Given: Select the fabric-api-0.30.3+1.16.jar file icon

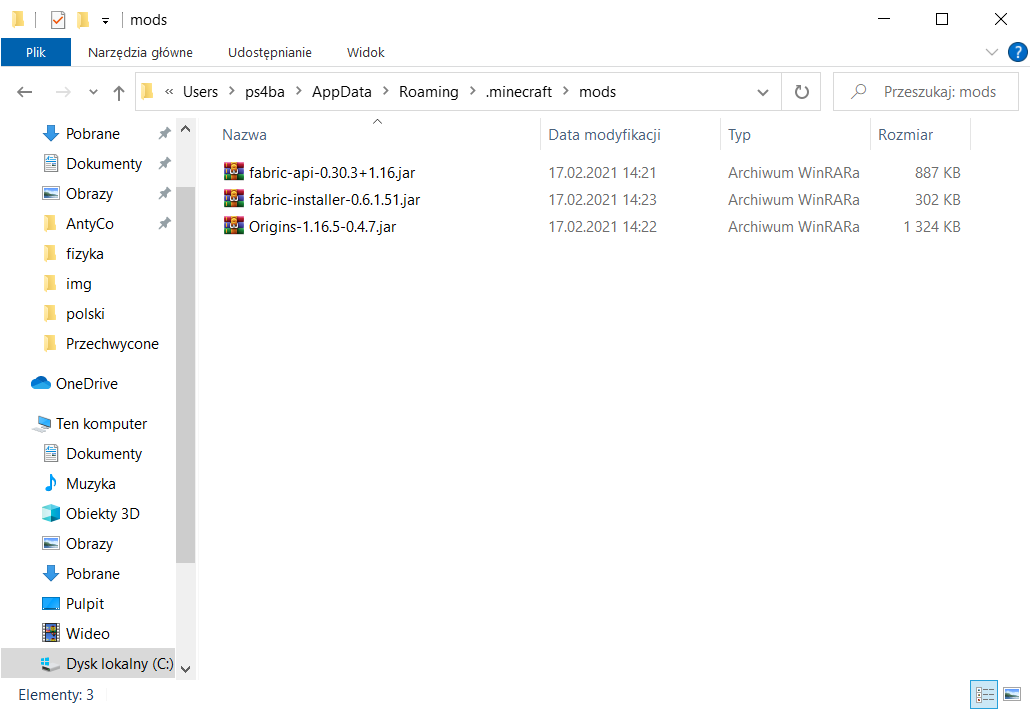Looking at the screenshot, I should pyautogui.click(x=234, y=172).
